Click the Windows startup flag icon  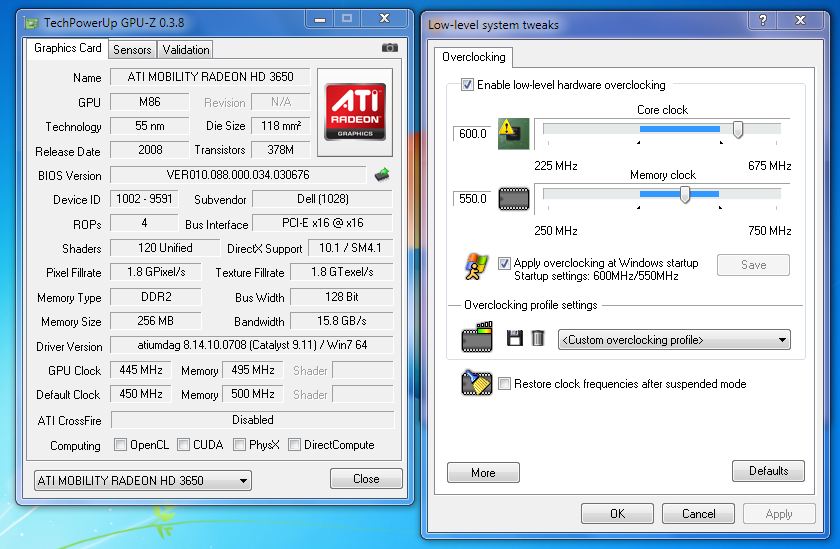(x=477, y=266)
